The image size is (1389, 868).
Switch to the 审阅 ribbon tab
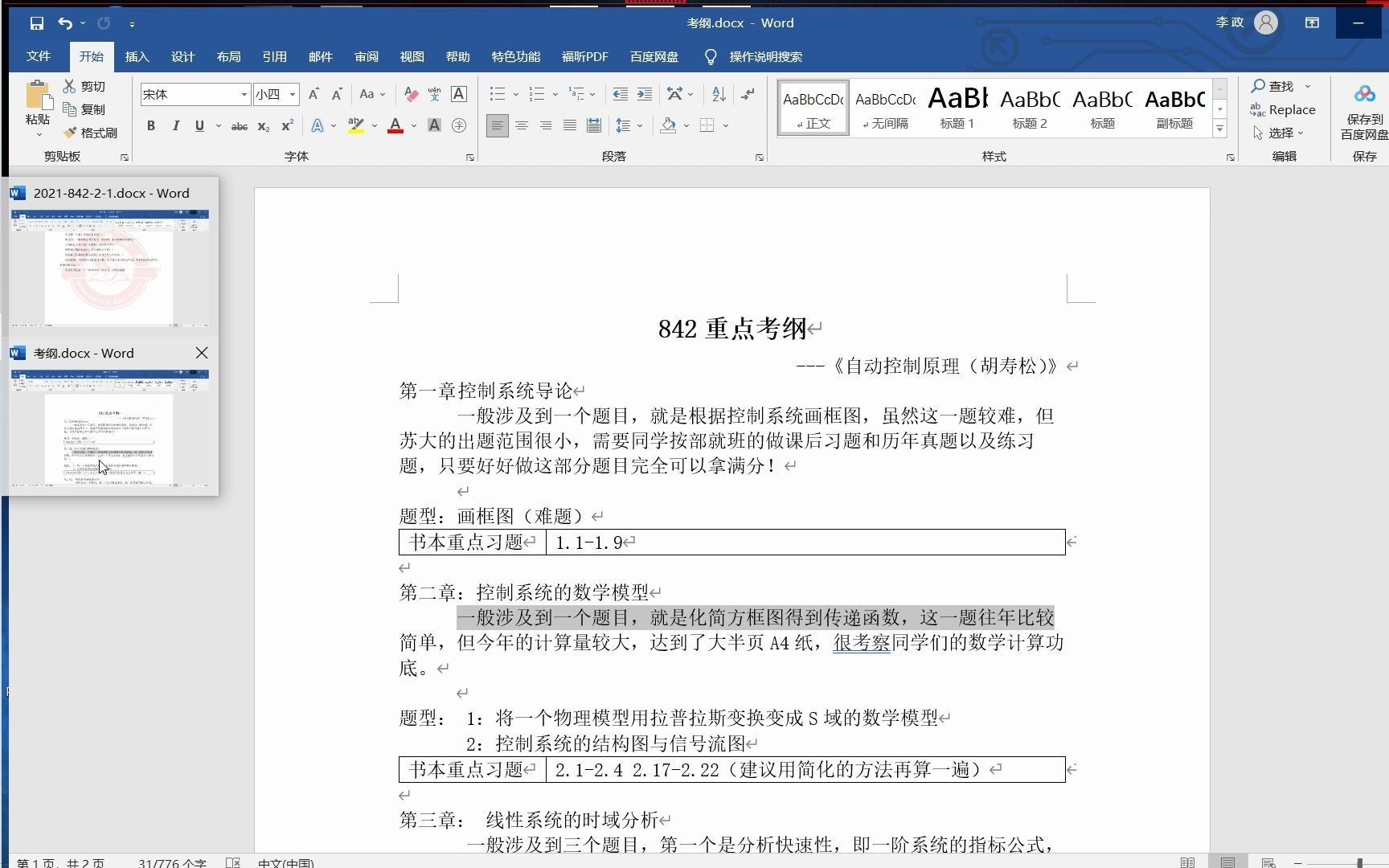coord(366,56)
